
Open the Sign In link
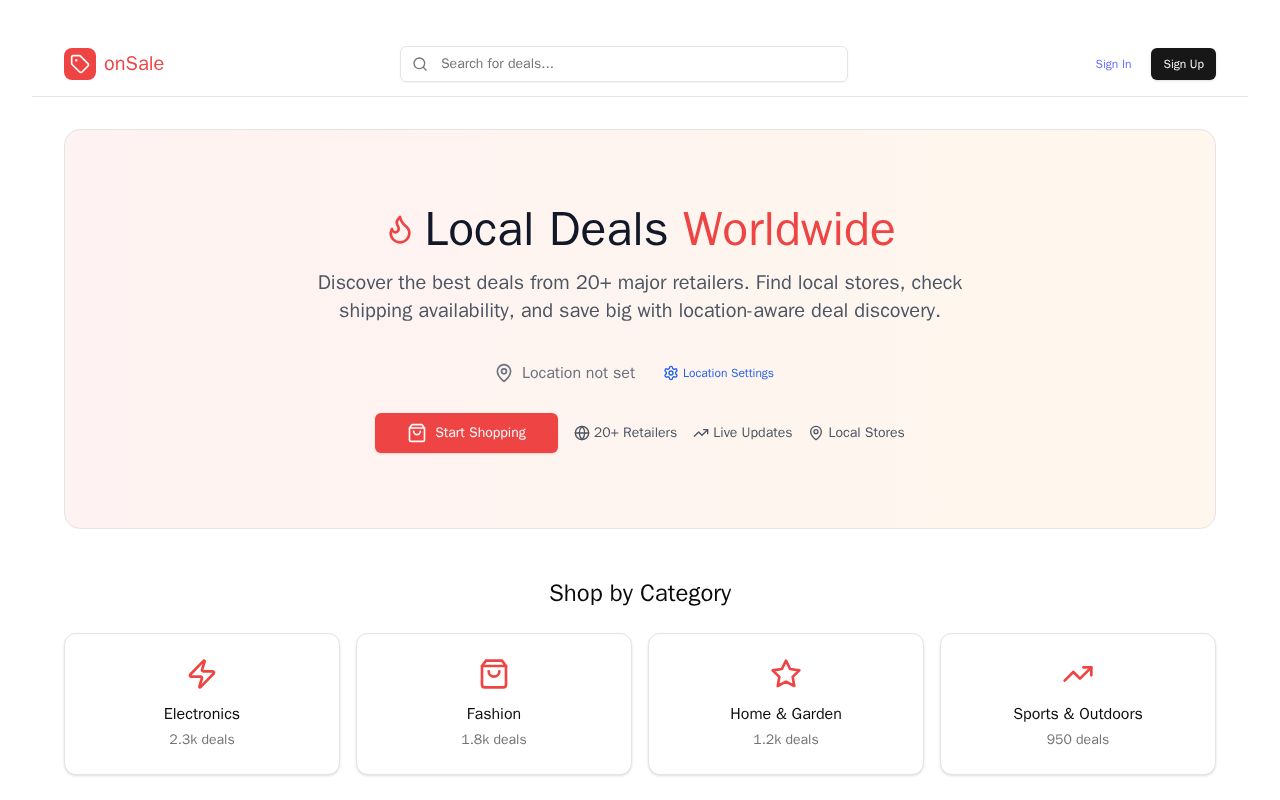1113,64
